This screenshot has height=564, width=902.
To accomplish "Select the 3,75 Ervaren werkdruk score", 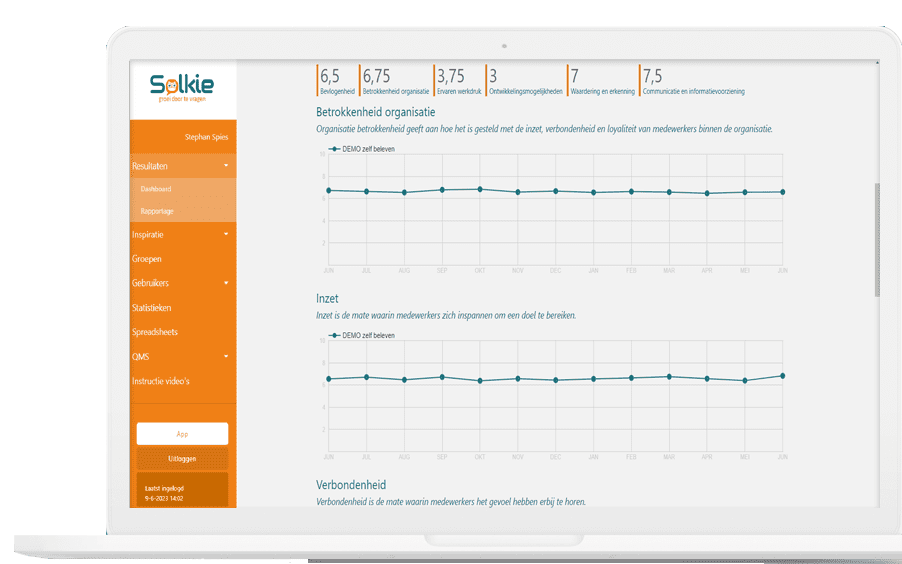I will coord(458,81).
